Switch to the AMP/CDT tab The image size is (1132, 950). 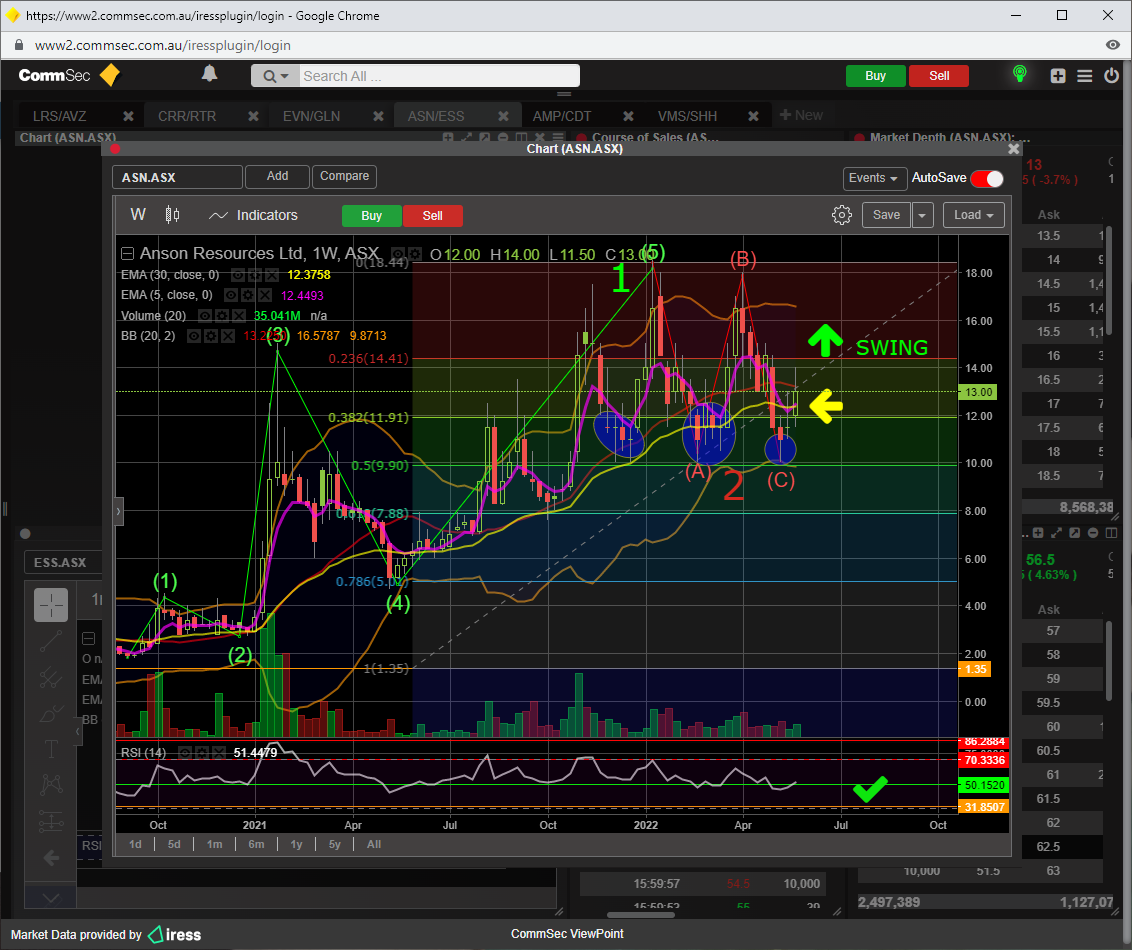pyautogui.click(x=561, y=116)
